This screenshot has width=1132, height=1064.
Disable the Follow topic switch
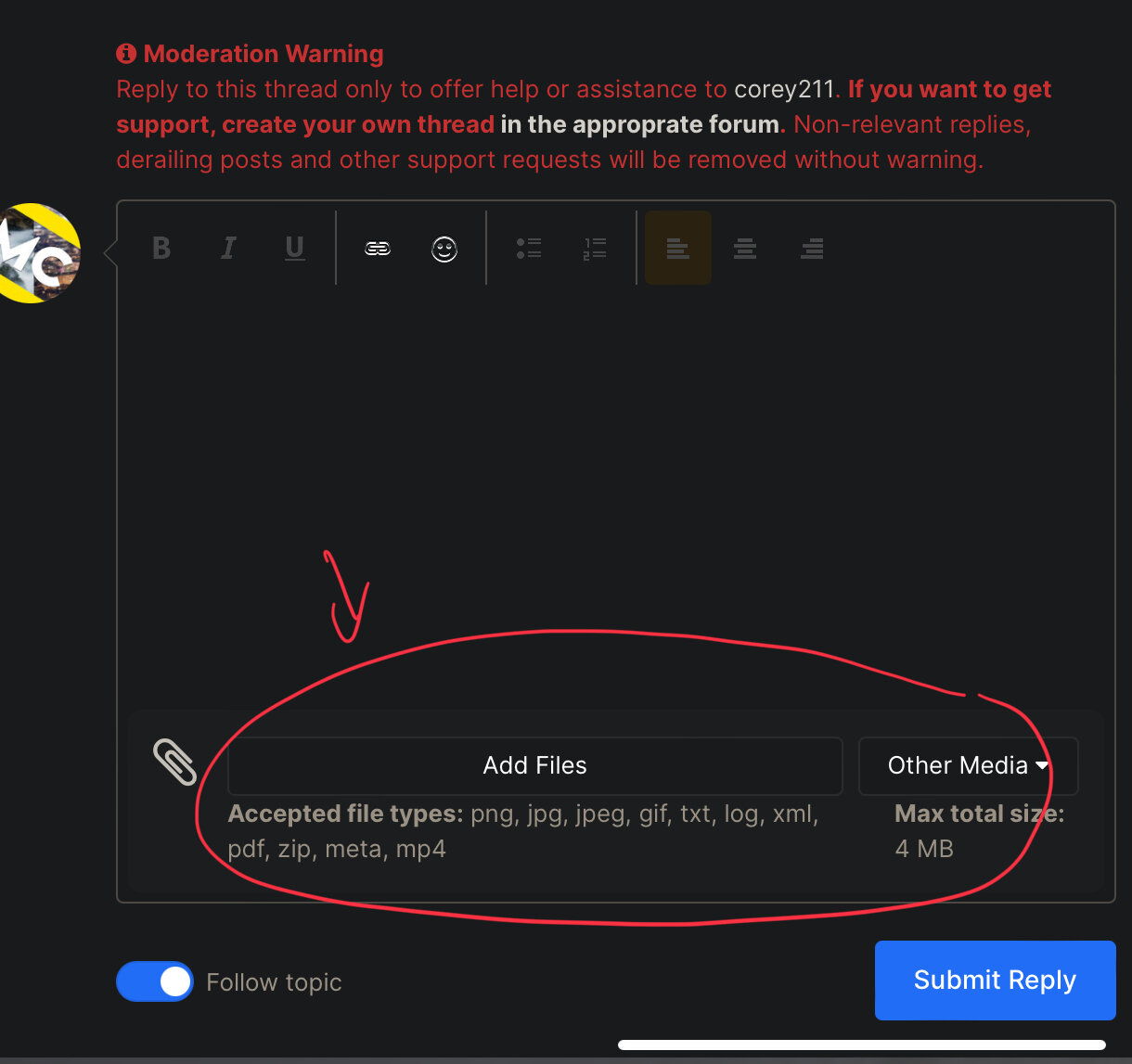[x=155, y=981]
